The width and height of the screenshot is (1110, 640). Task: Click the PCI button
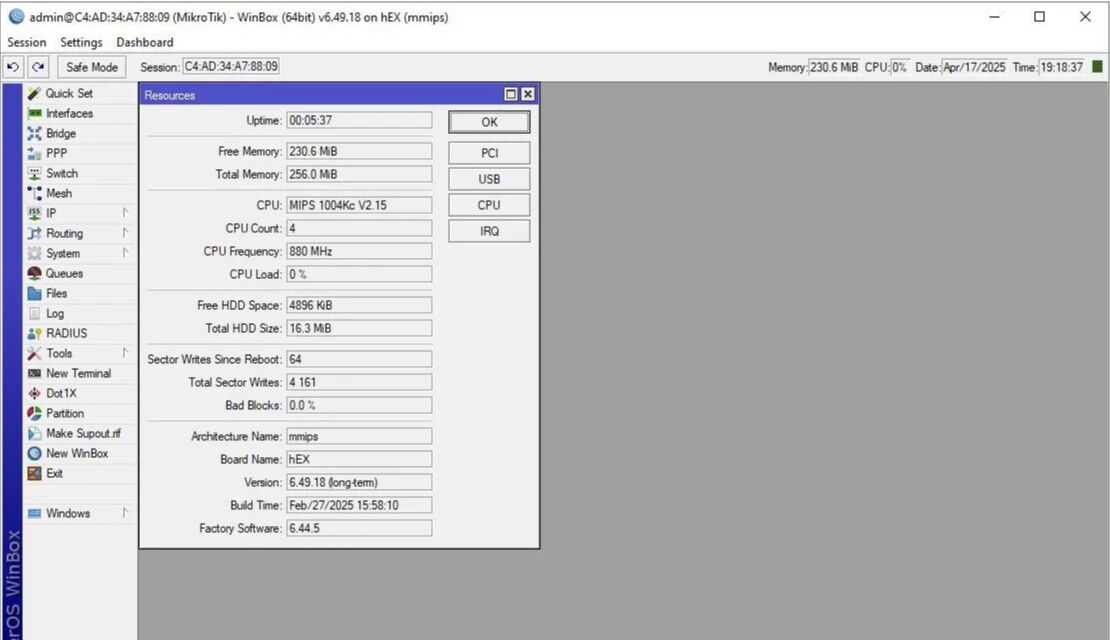(489, 153)
